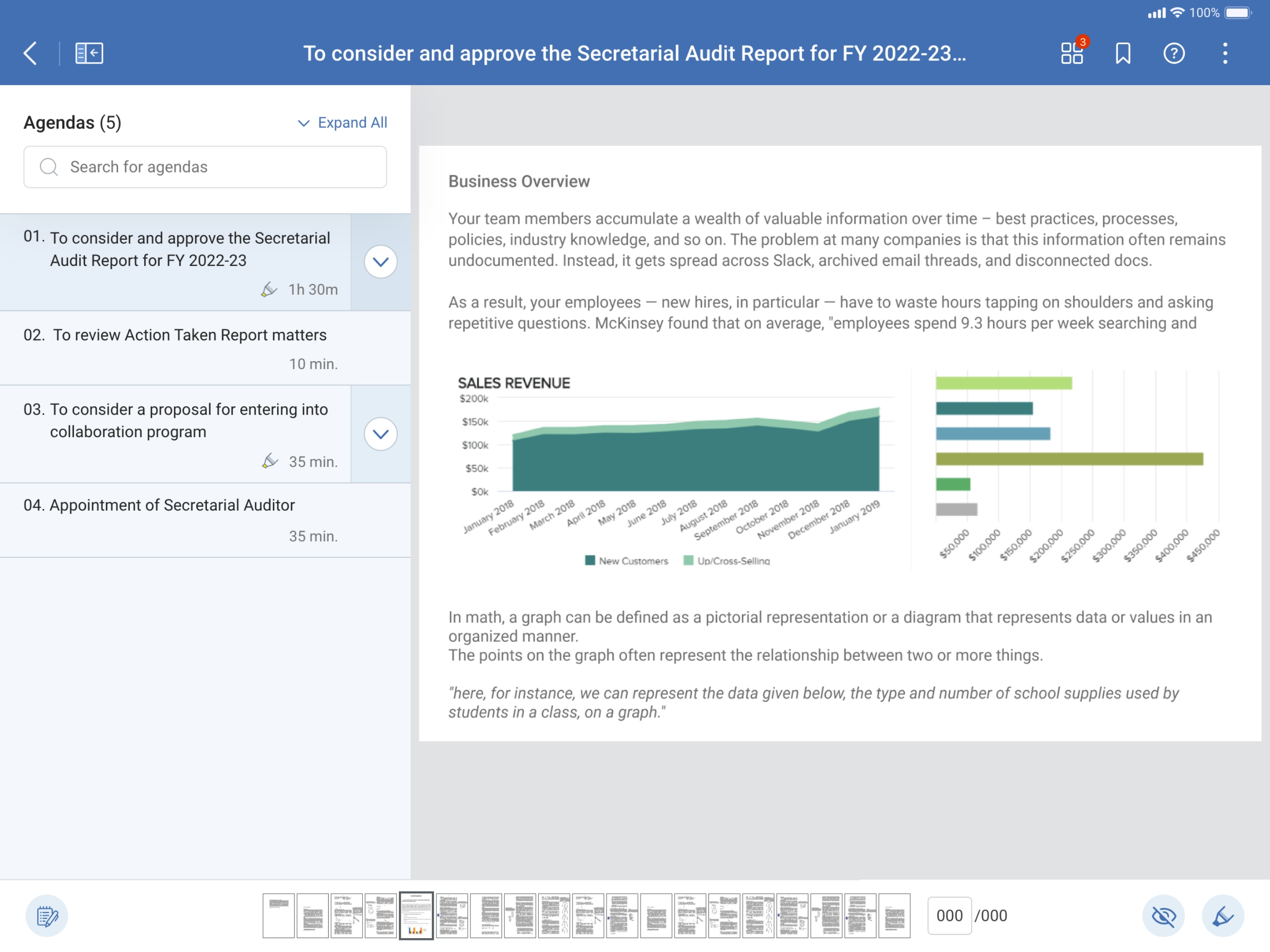Screen dimensions: 1270x952
Task: Click the longest olive bar in bar chart
Action: [x=1069, y=459]
